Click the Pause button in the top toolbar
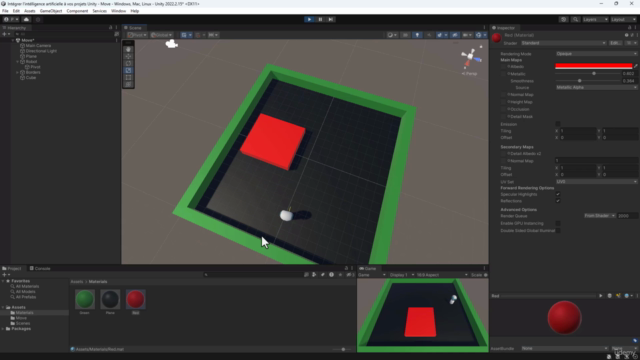Viewport: 640px width, 360px height. [320, 19]
